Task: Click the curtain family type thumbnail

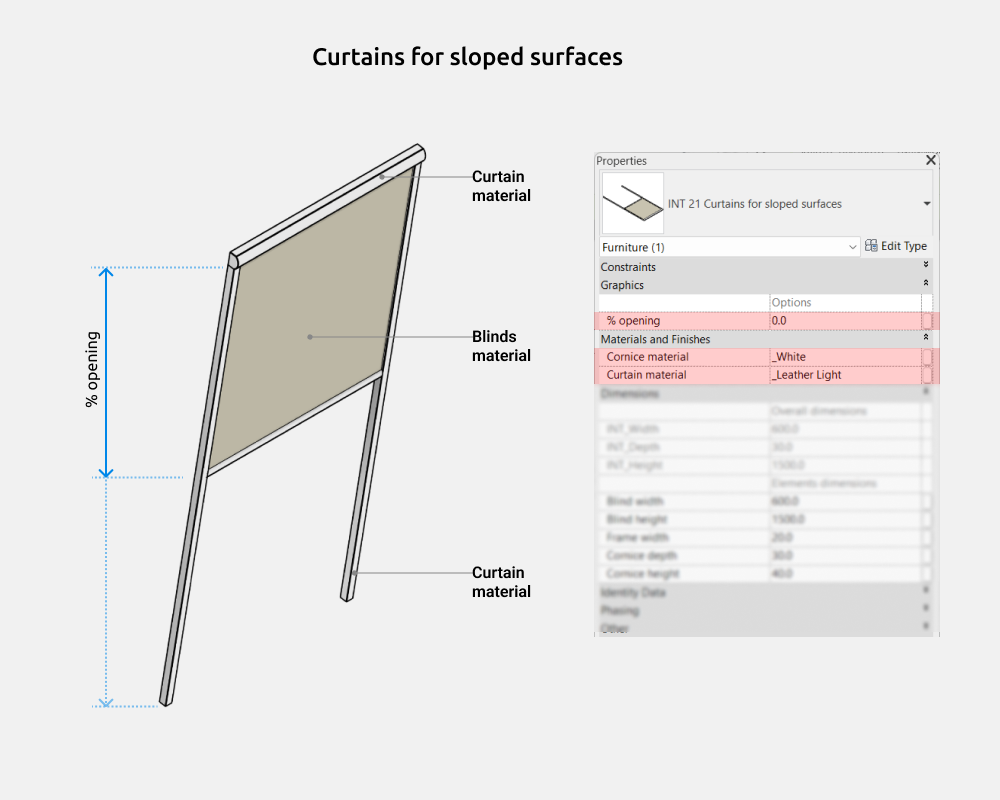Action: (x=633, y=204)
